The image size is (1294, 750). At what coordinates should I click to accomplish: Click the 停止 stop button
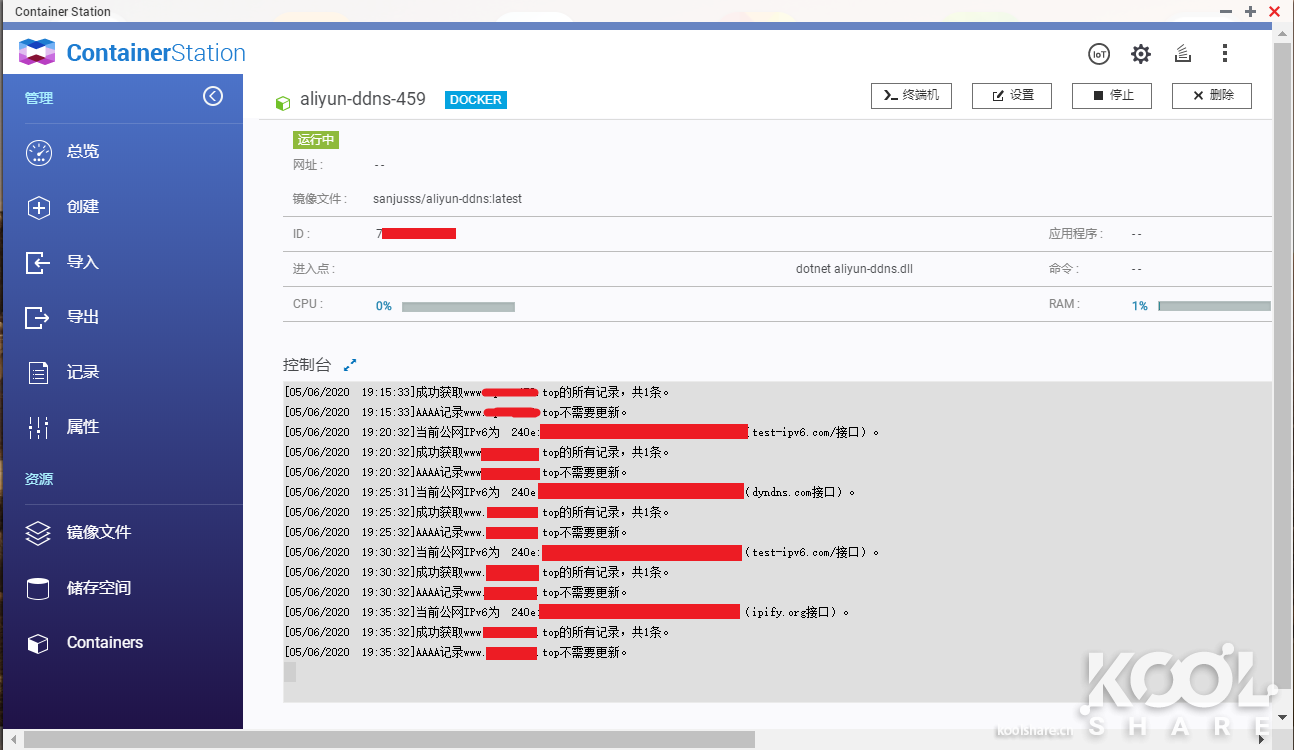tap(1112, 95)
